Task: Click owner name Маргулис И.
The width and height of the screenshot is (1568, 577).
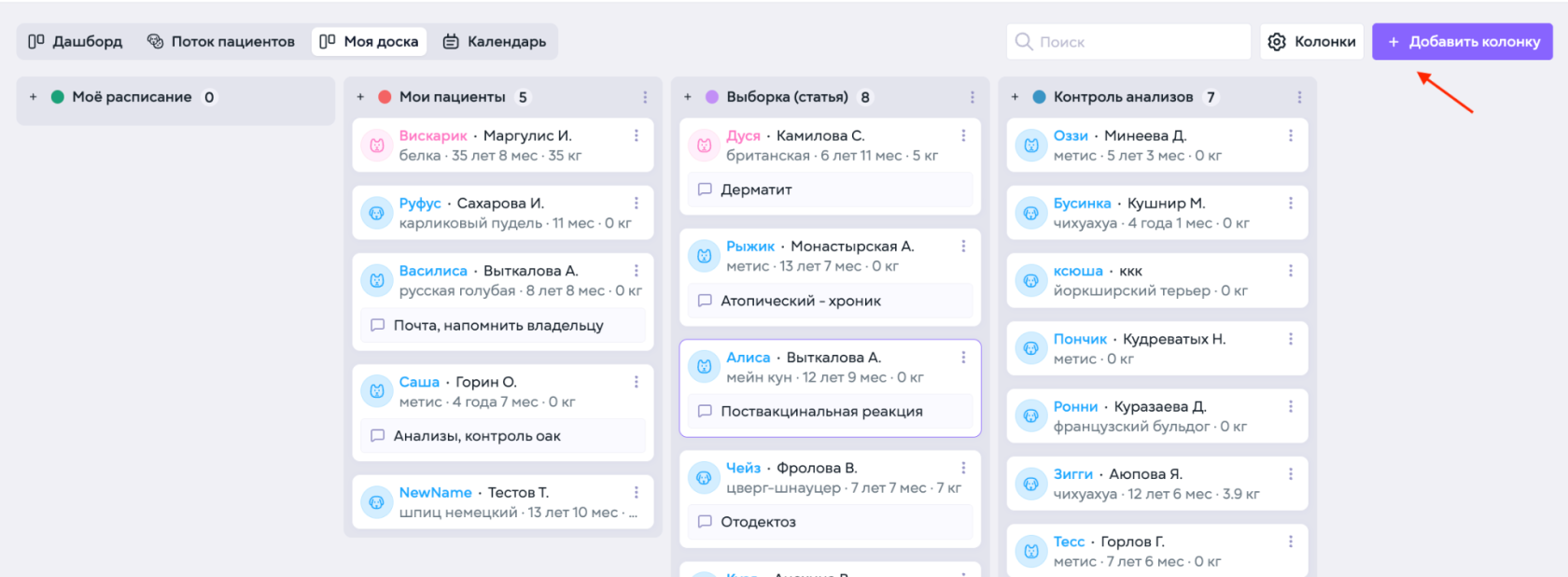Action: click(527, 135)
